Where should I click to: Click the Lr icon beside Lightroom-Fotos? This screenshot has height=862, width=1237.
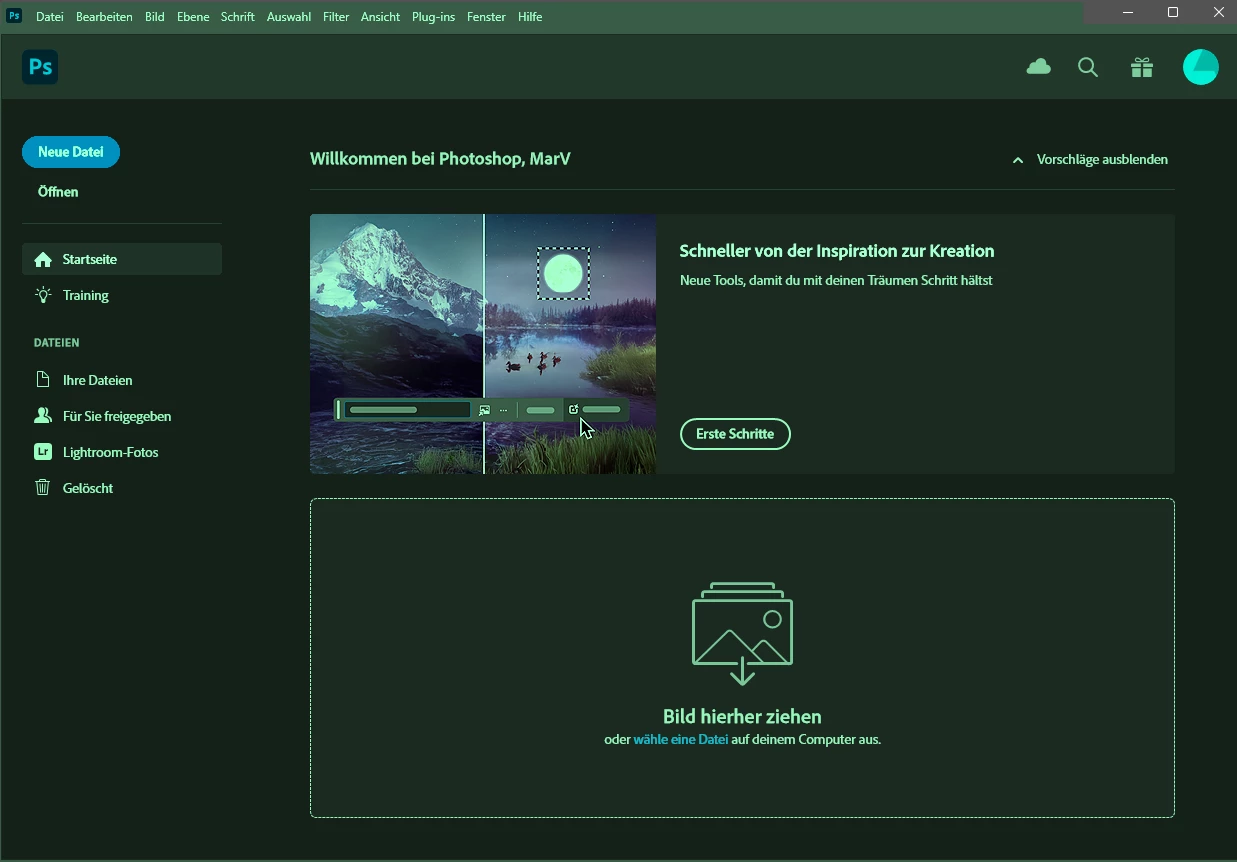43,452
